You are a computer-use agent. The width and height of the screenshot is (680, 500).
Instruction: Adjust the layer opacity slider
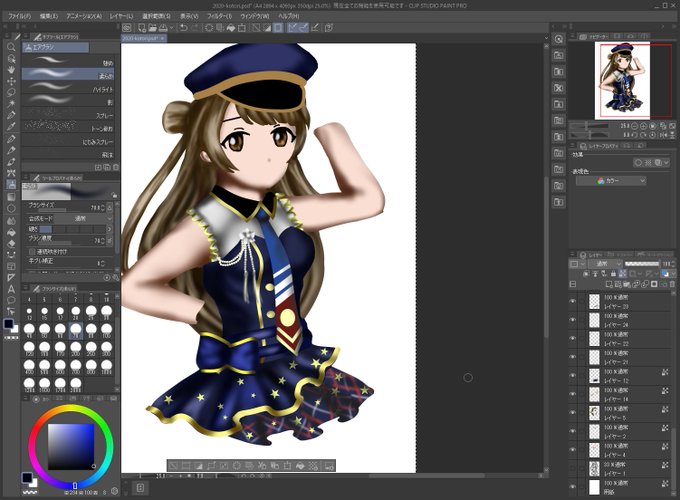coord(642,264)
